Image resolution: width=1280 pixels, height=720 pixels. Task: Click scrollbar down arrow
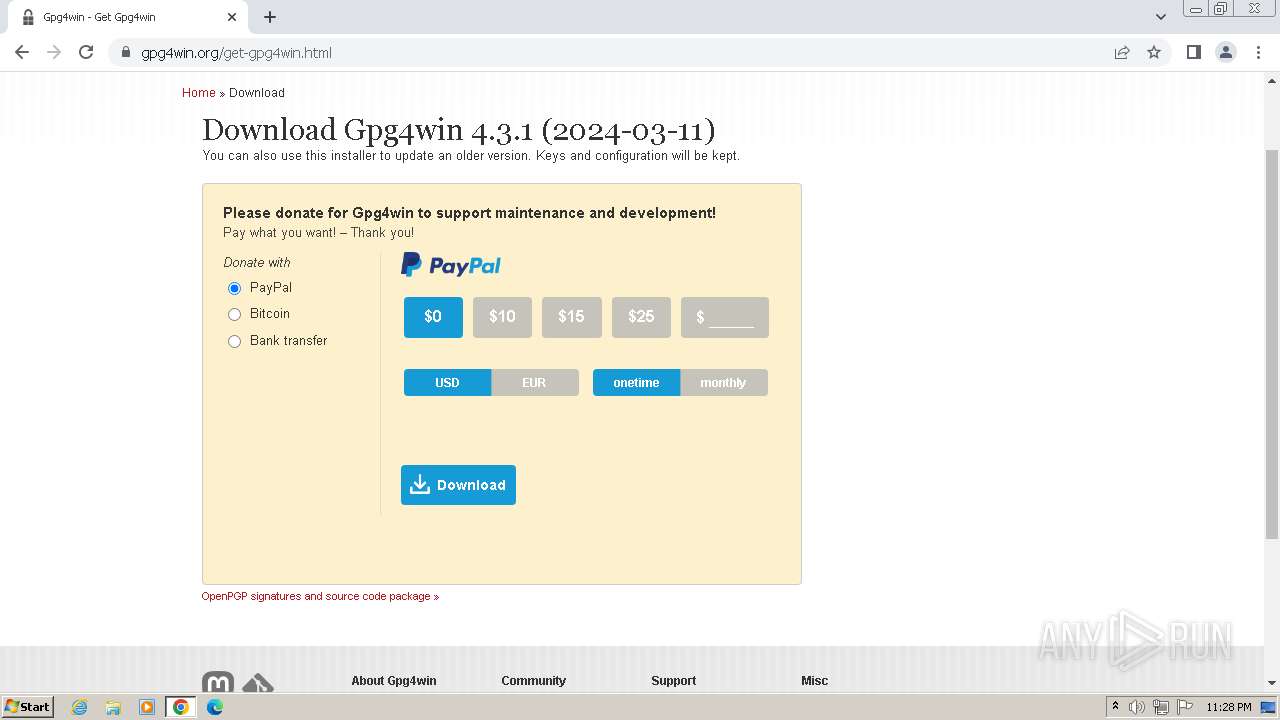coord(1272,683)
